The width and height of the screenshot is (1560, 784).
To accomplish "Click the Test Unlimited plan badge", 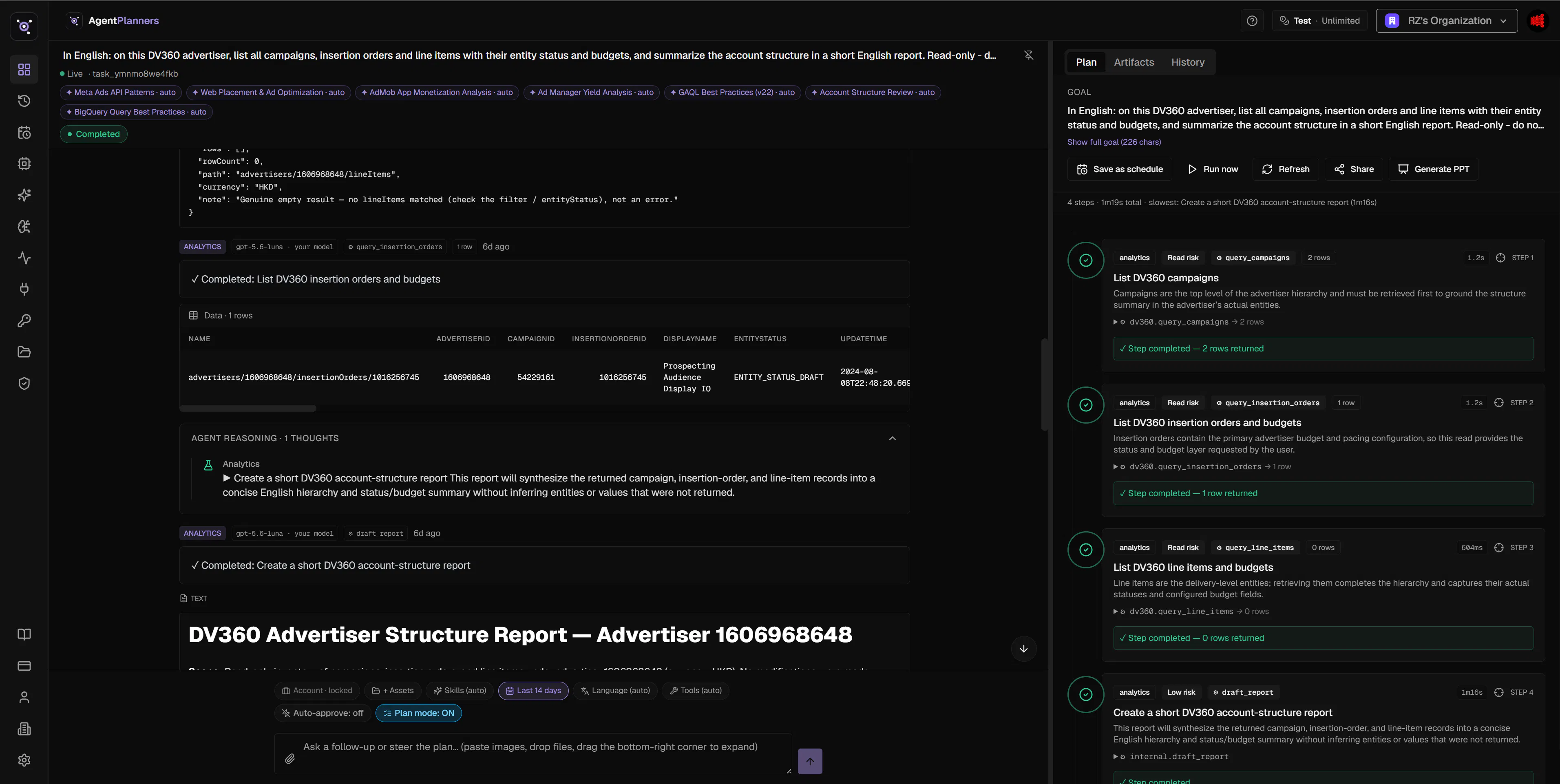I will click(x=1319, y=20).
